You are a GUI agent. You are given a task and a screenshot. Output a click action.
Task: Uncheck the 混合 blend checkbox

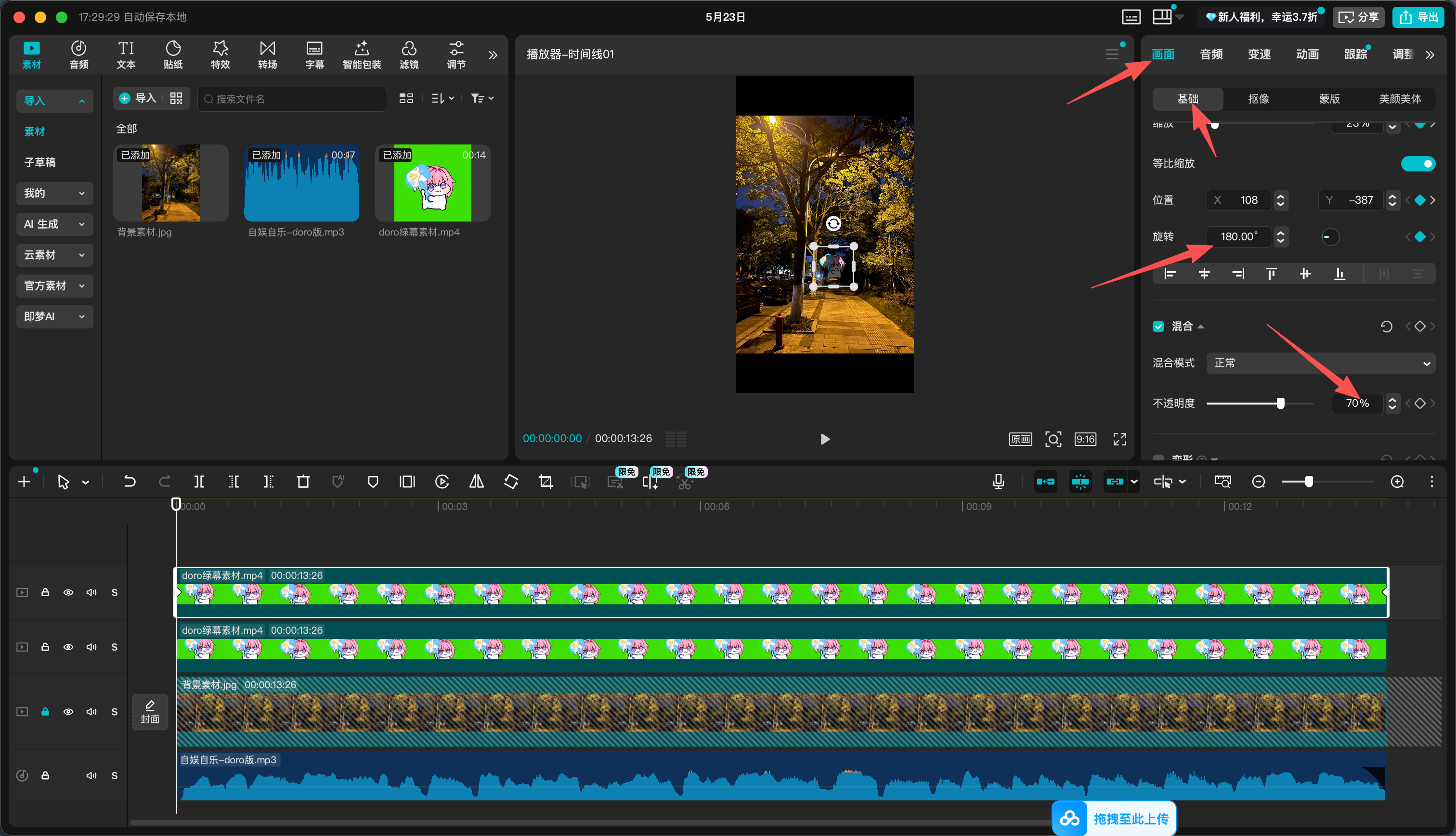[x=1158, y=327]
